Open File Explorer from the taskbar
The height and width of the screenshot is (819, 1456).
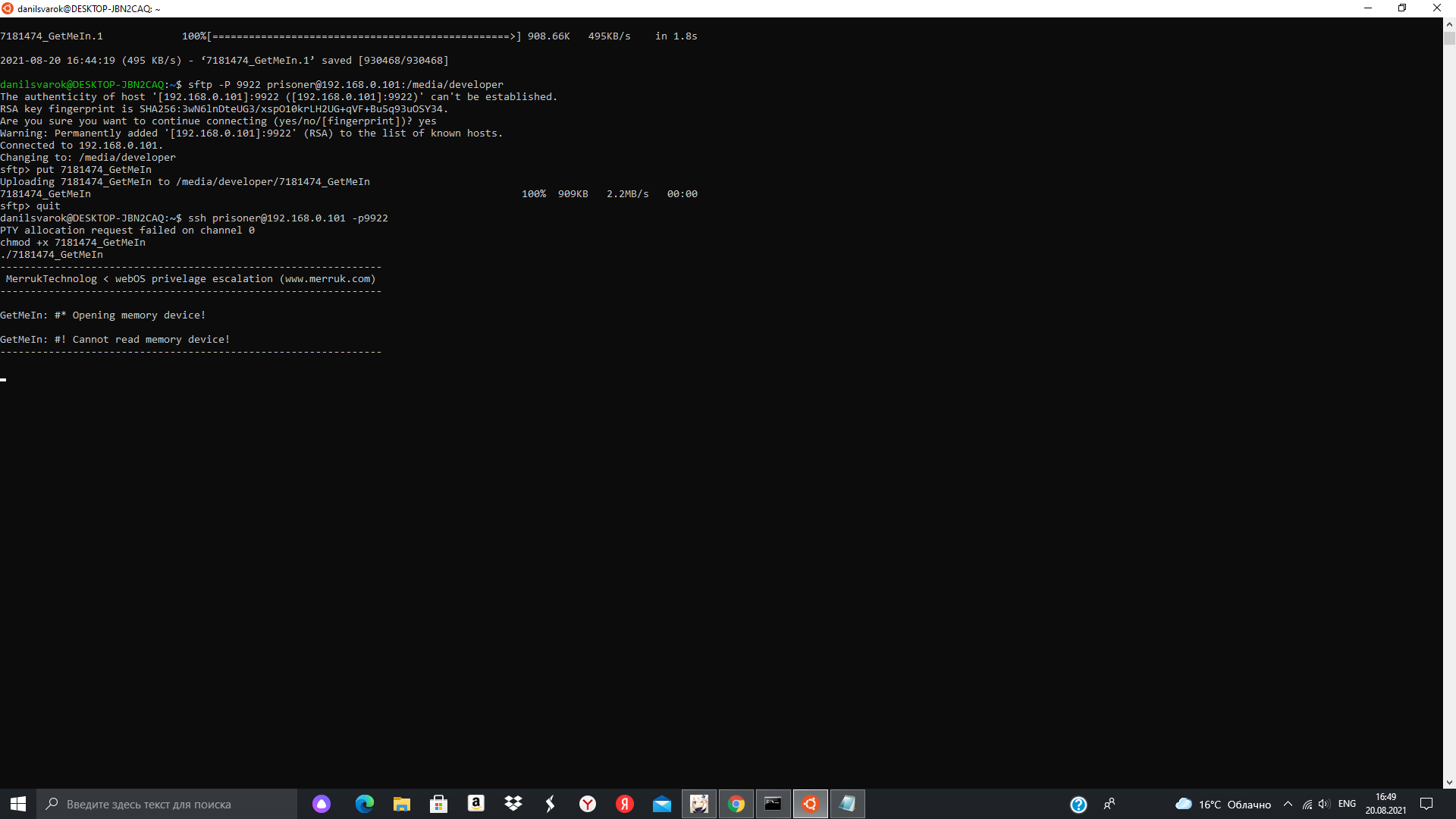click(402, 804)
